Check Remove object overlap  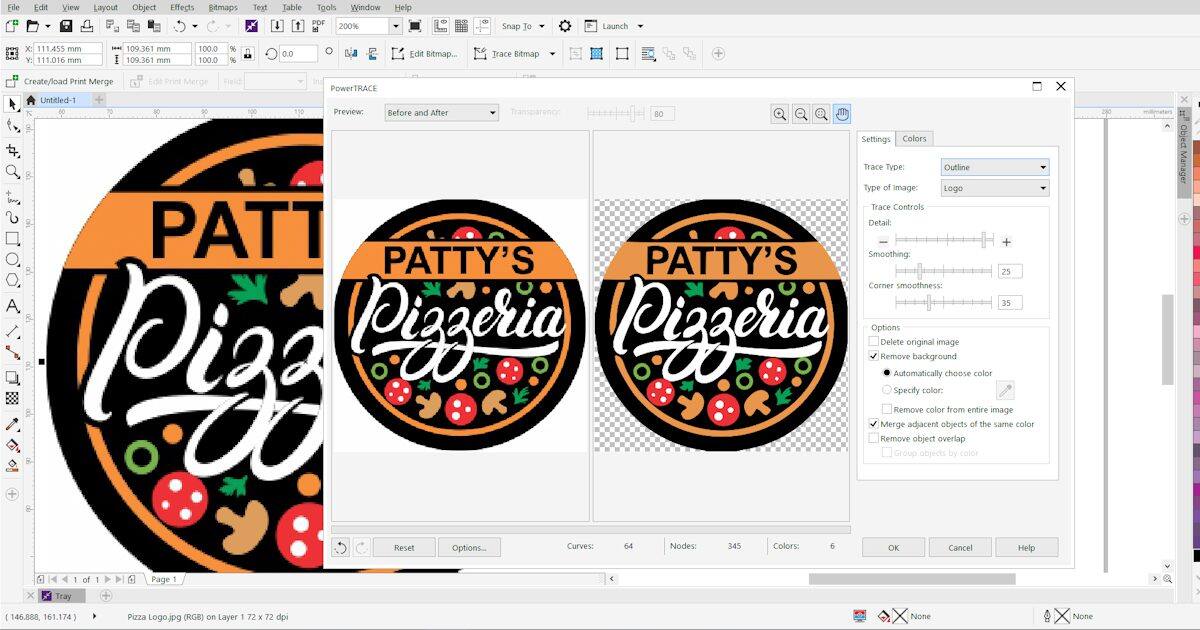tap(874, 438)
